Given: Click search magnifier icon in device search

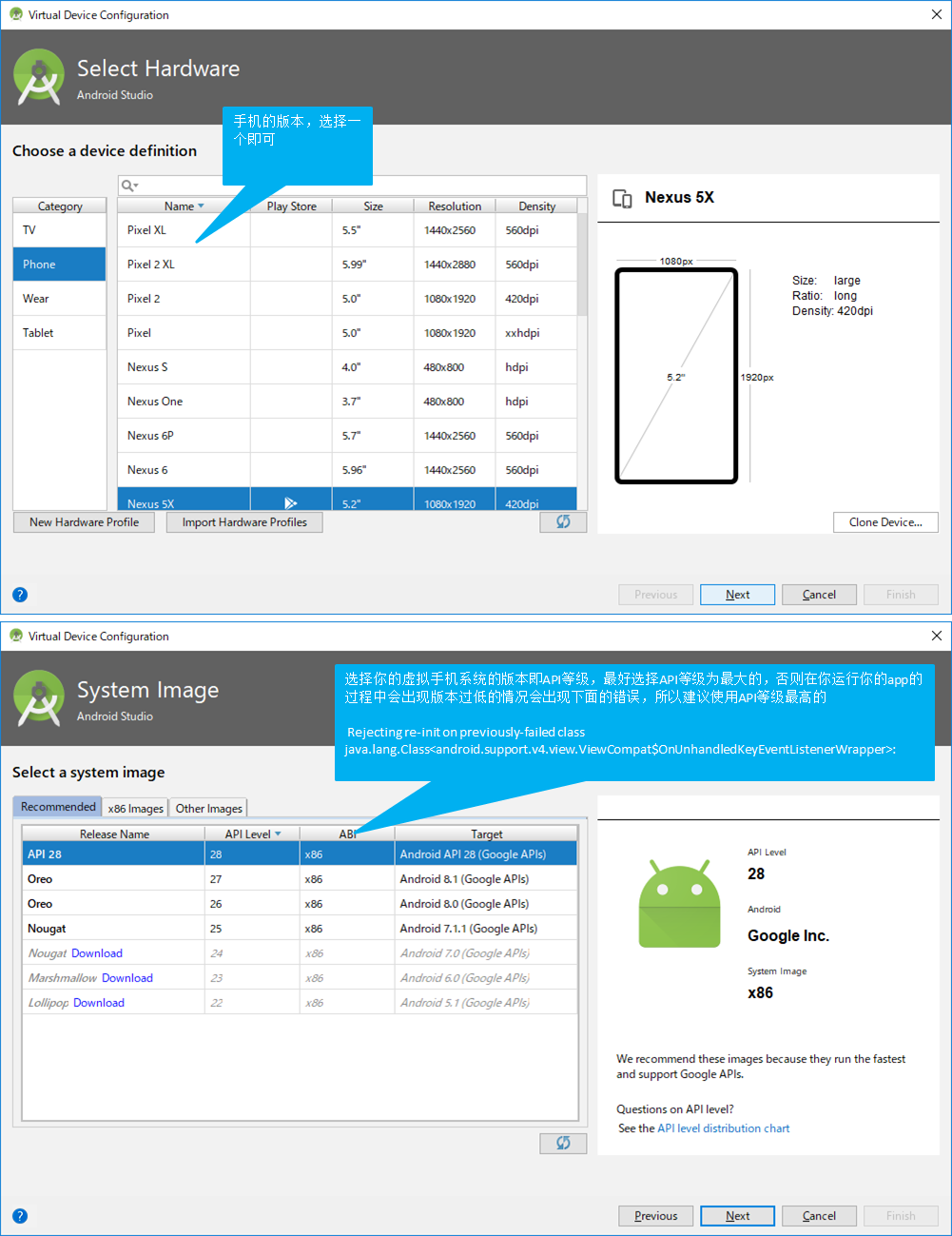Looking at the screenshot, I should [128, 186].
